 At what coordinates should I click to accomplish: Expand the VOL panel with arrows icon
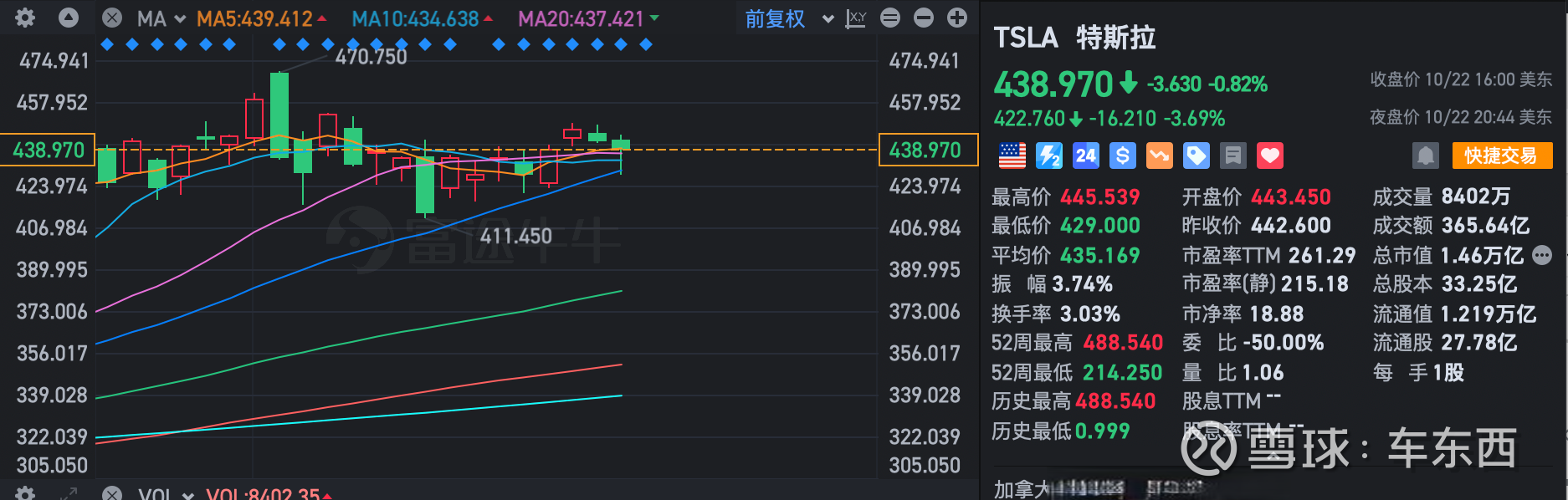pyautogui.click(x=69, y=493)
